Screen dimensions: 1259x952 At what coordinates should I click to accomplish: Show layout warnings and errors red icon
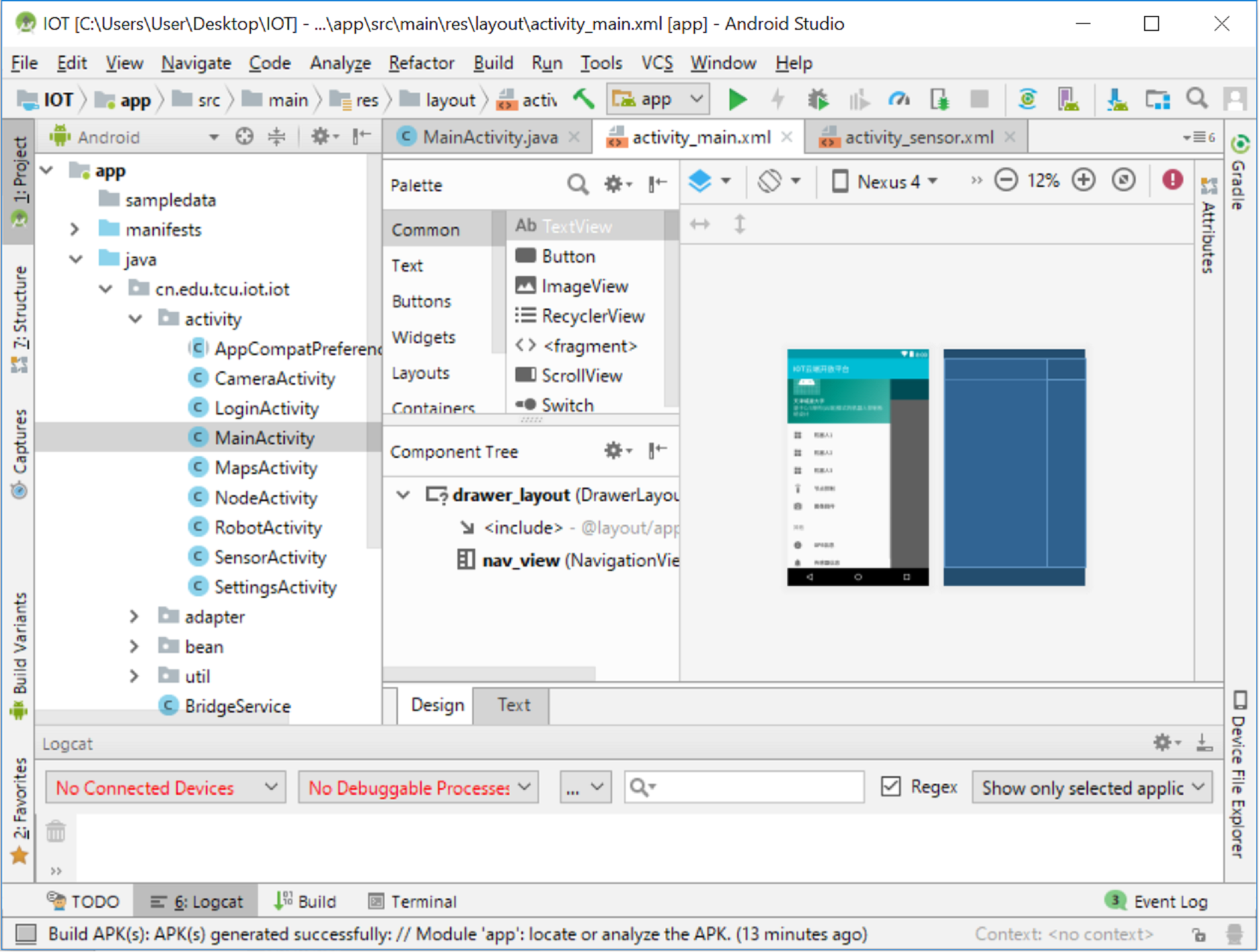pyautogui.click(x=1172, y=180)
